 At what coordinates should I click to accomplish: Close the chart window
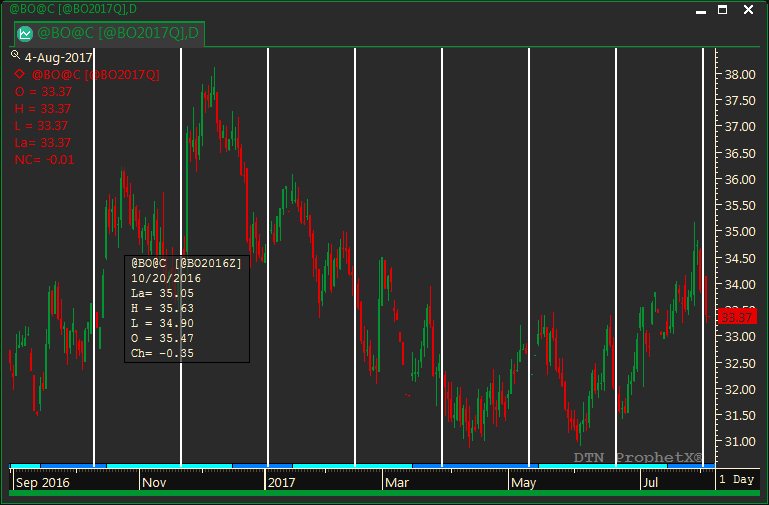pyautogui.click(x=748, y=10)
